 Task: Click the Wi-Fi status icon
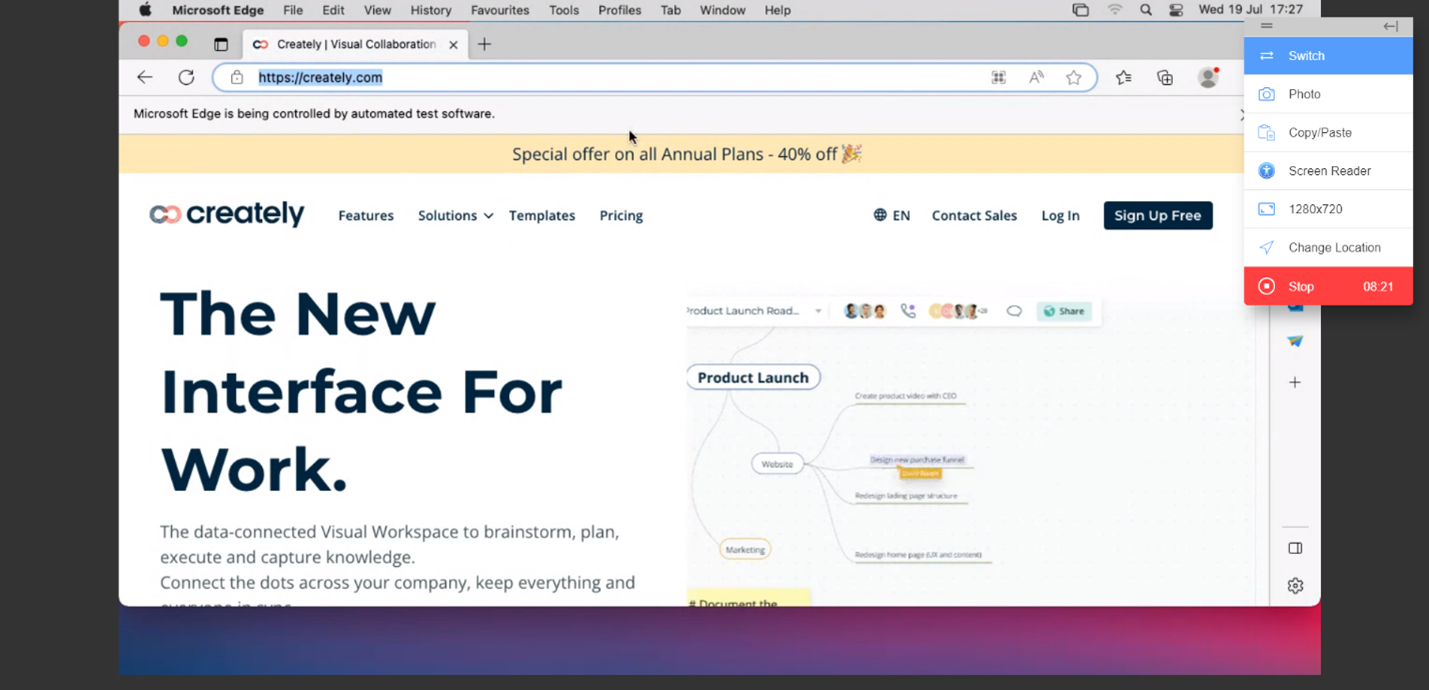[1114, 10]
